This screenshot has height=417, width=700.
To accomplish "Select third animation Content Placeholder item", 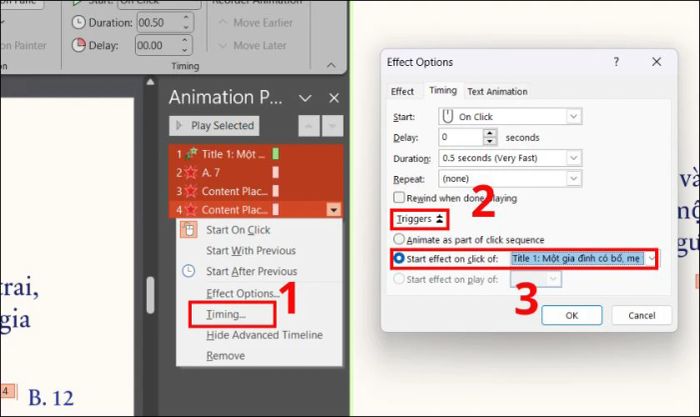I will 256,191.
